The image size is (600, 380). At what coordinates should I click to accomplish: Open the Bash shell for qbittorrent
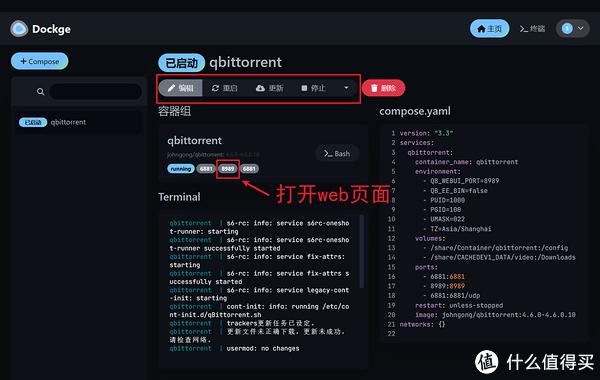coord(337,153)
